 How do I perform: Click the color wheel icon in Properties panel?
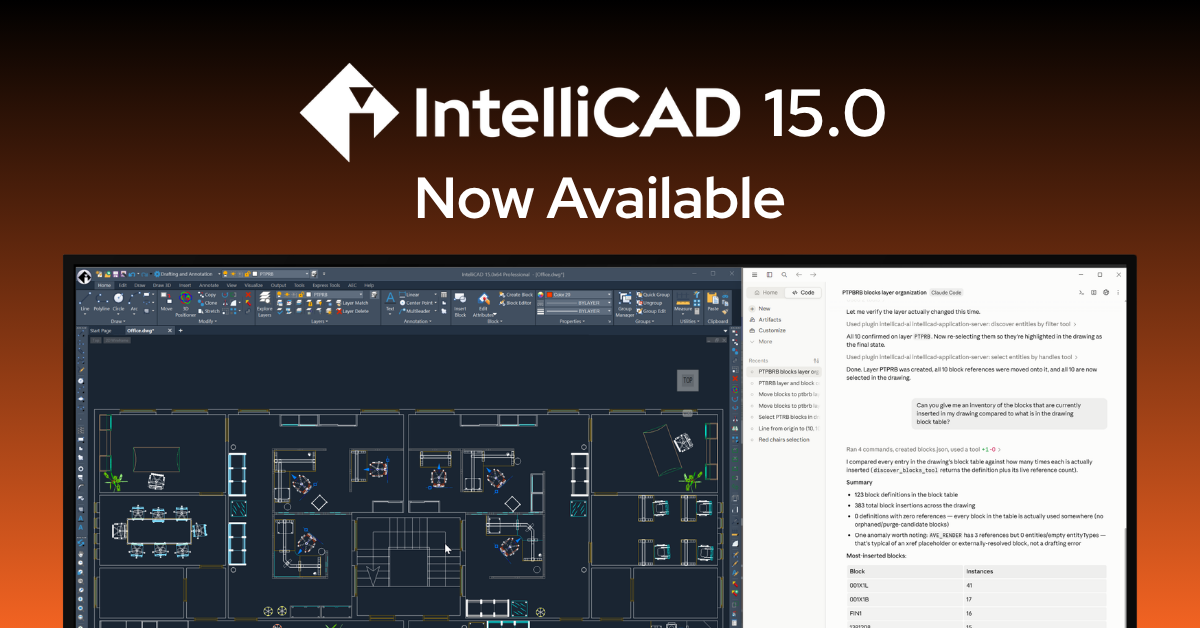tap(541, 295)
